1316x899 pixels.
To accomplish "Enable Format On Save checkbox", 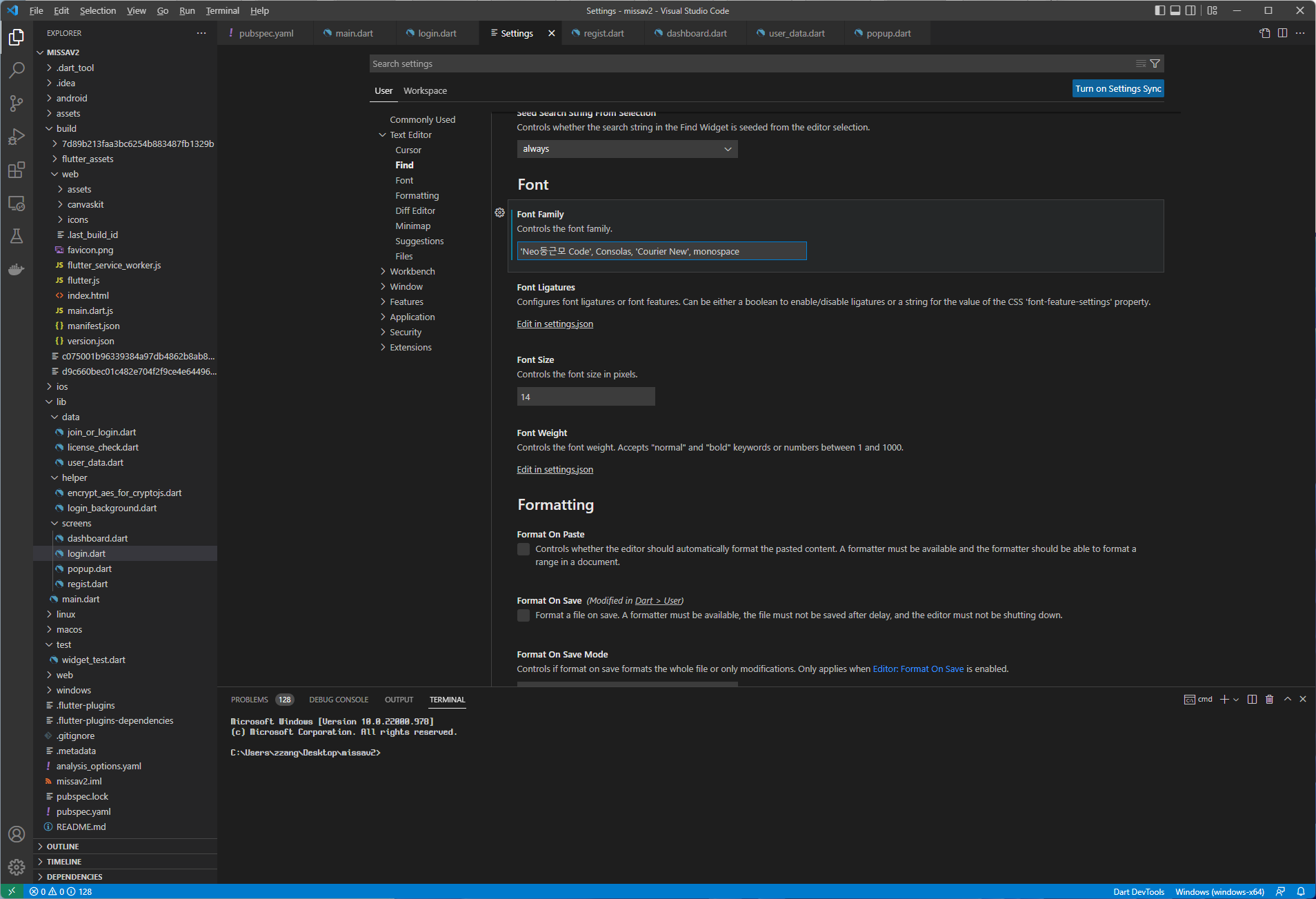I will pyautogui.click(x=524, y=615).
